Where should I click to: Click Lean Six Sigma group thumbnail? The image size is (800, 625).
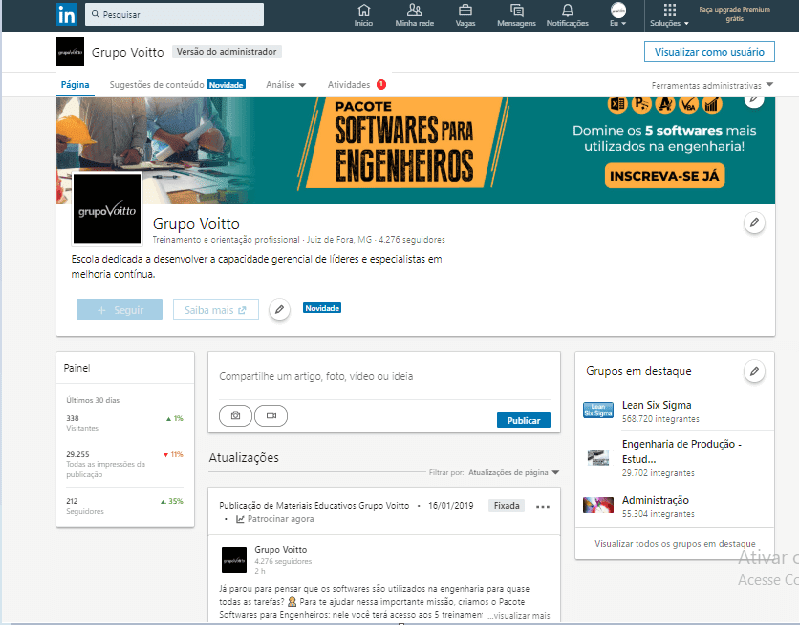[598, 410]
